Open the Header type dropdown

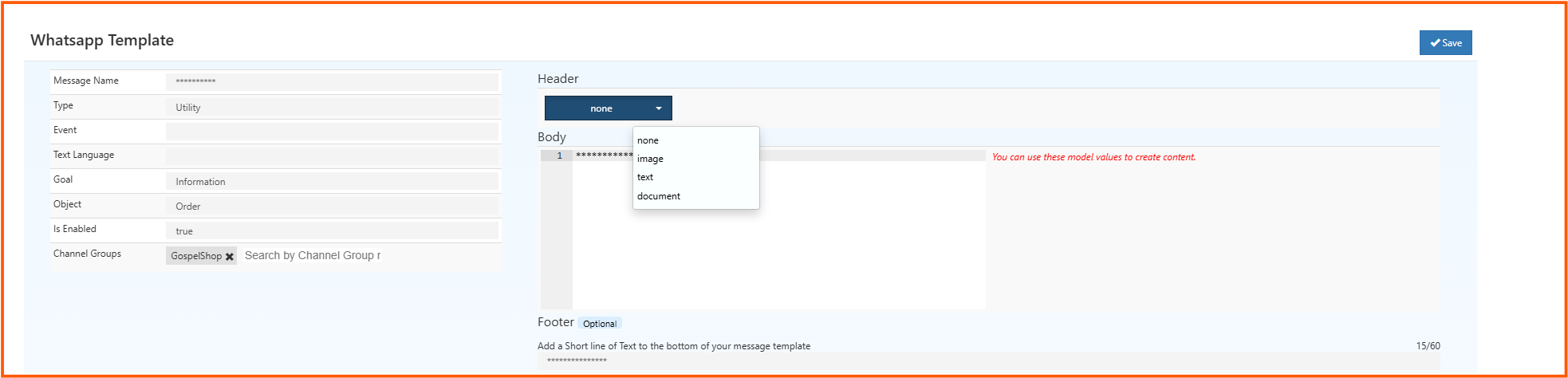click(608, 108)
